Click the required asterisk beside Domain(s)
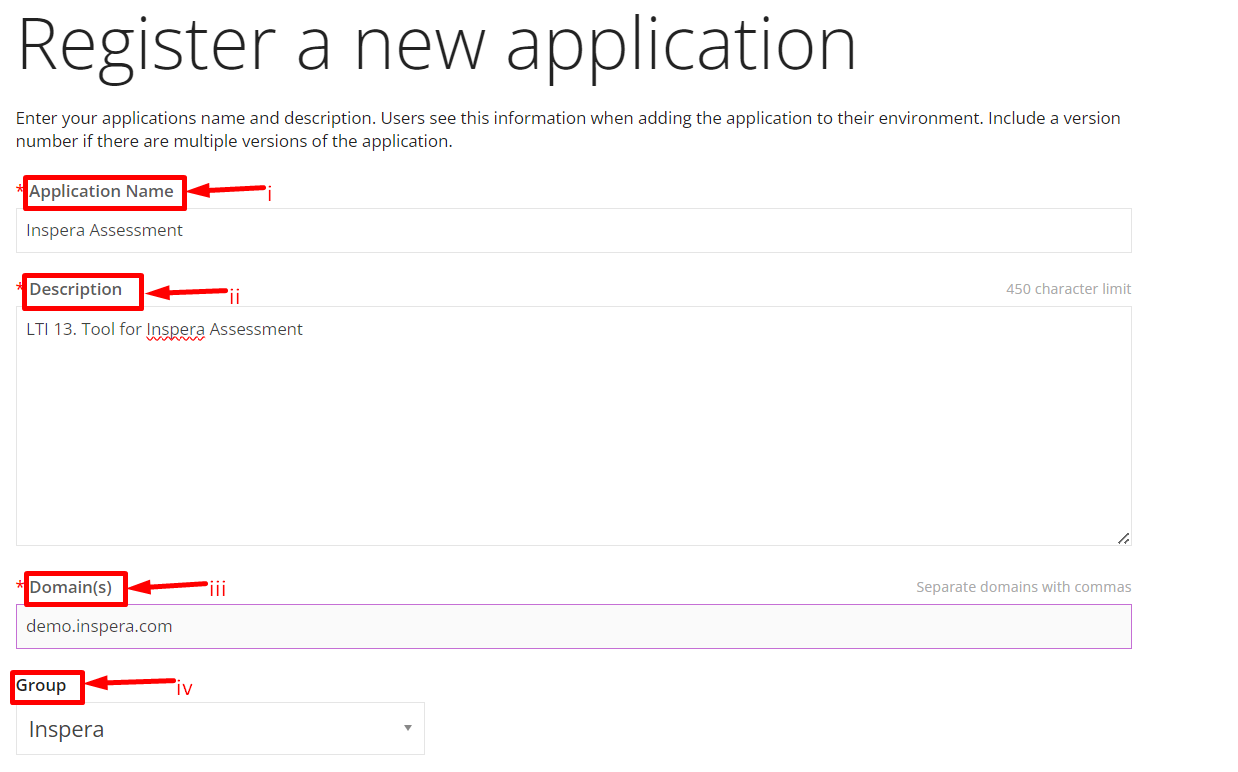The image size is (1238, 772). [19, 585]
